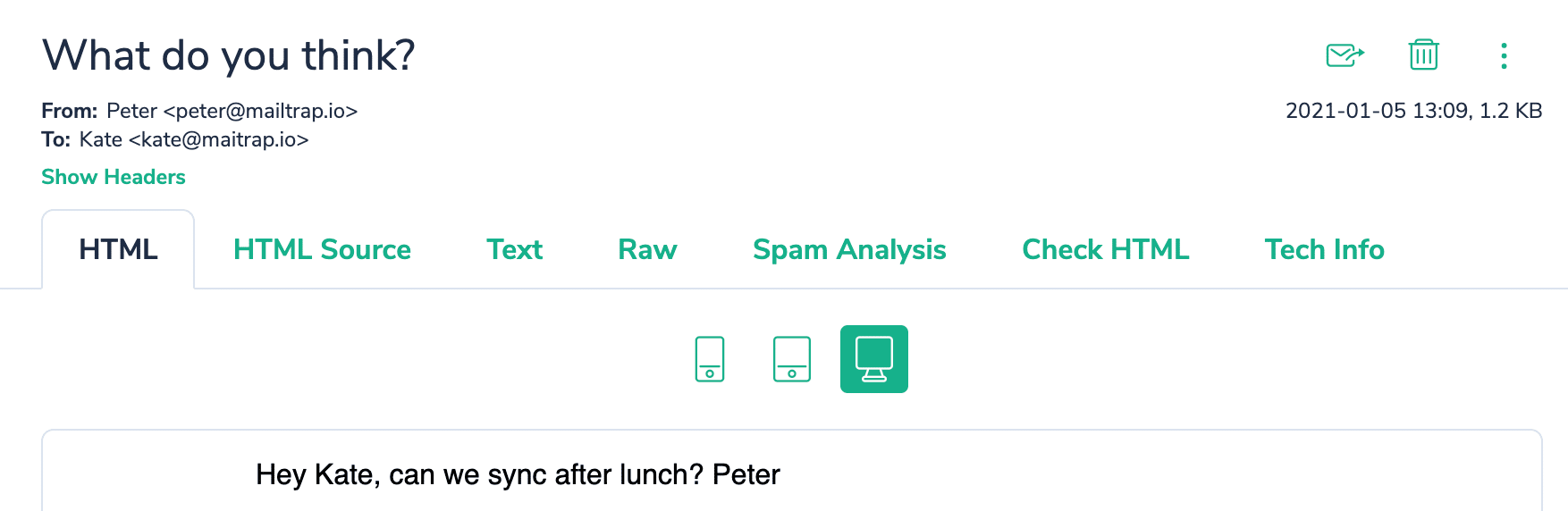
Task: Delete this email with trash icon
Action: click(x=1423, y=55)
